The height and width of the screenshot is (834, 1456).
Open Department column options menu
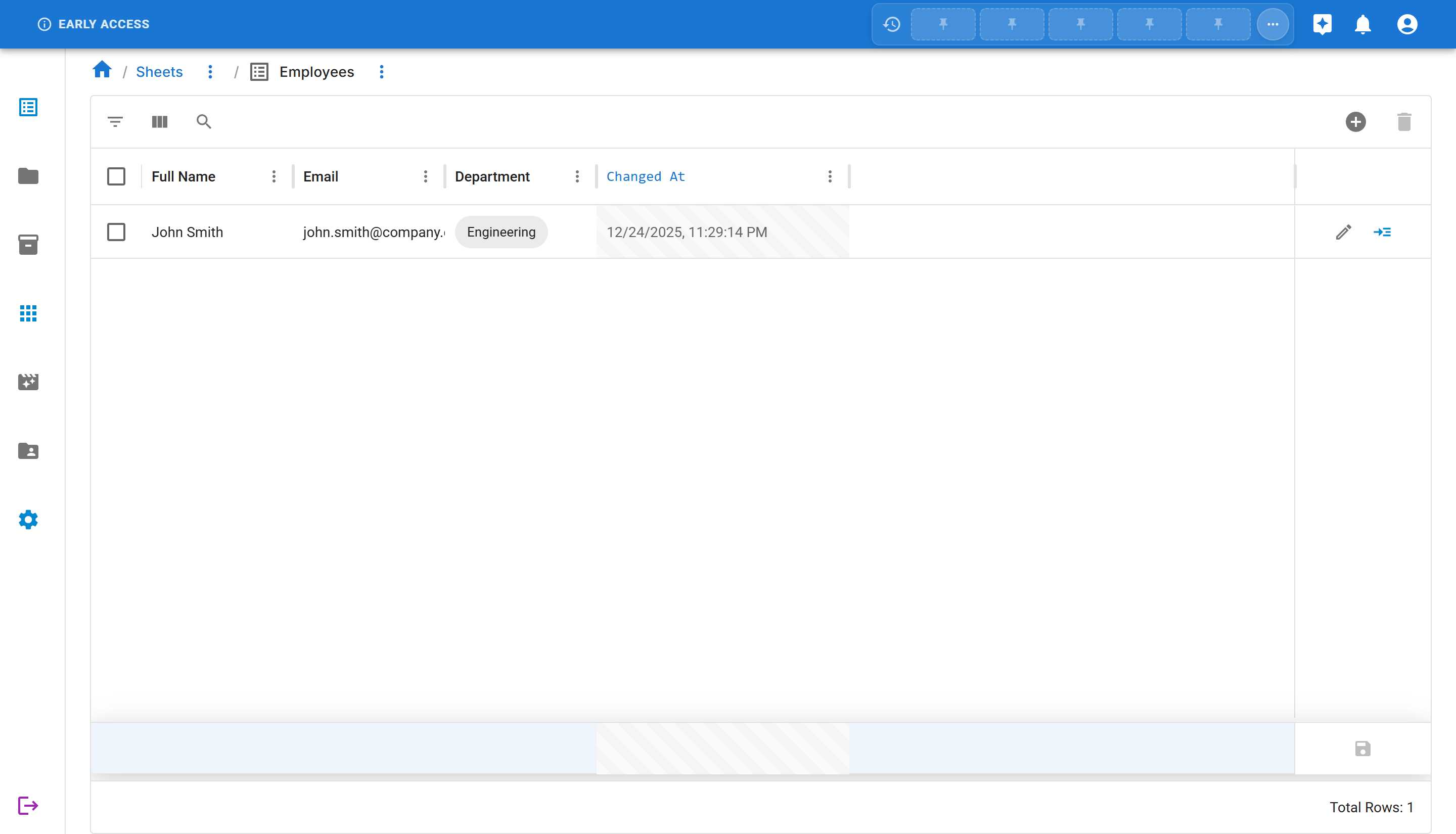click(577, 176)
